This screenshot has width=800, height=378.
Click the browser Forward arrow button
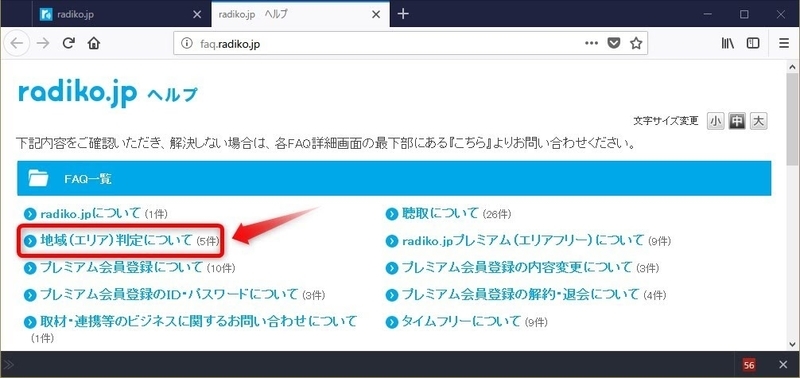coord(43,43)
